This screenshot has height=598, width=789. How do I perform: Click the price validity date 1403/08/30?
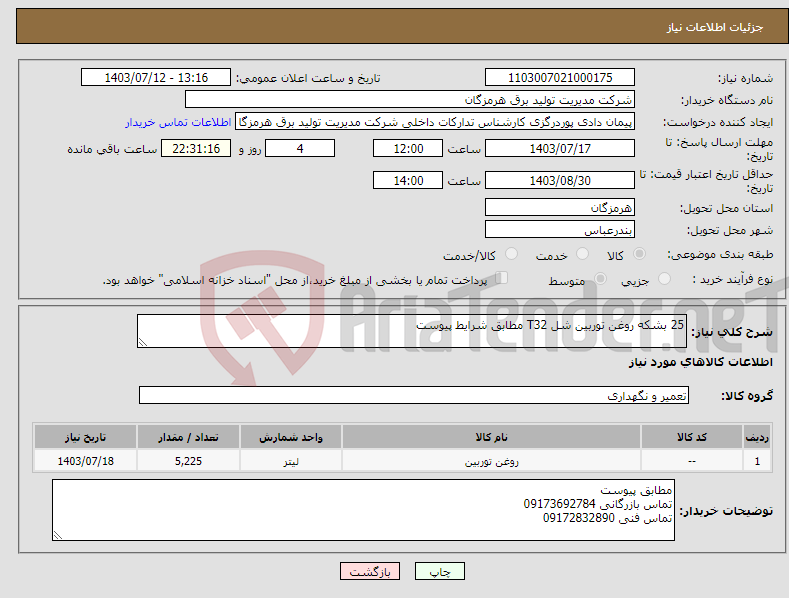[560, 180]
